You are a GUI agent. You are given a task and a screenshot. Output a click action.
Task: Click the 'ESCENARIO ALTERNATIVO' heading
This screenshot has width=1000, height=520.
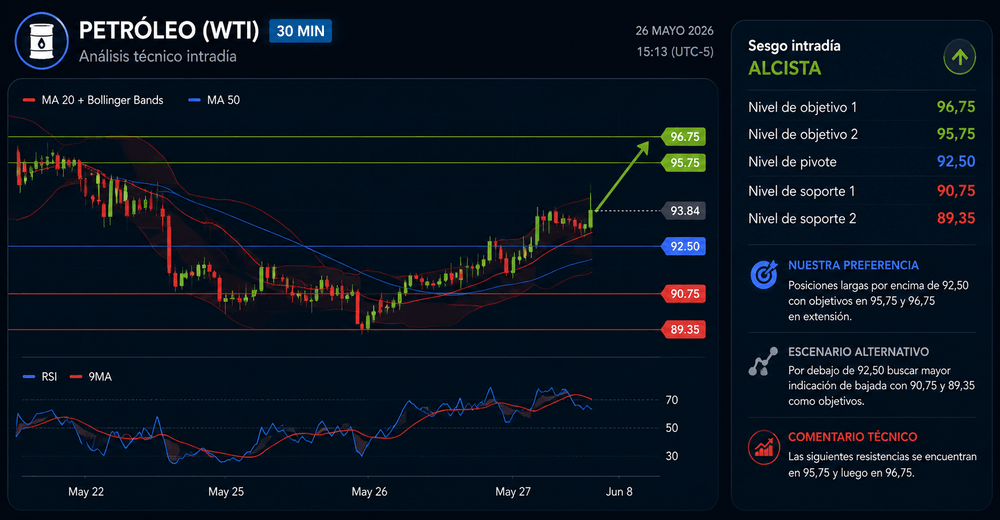[858, 352]
